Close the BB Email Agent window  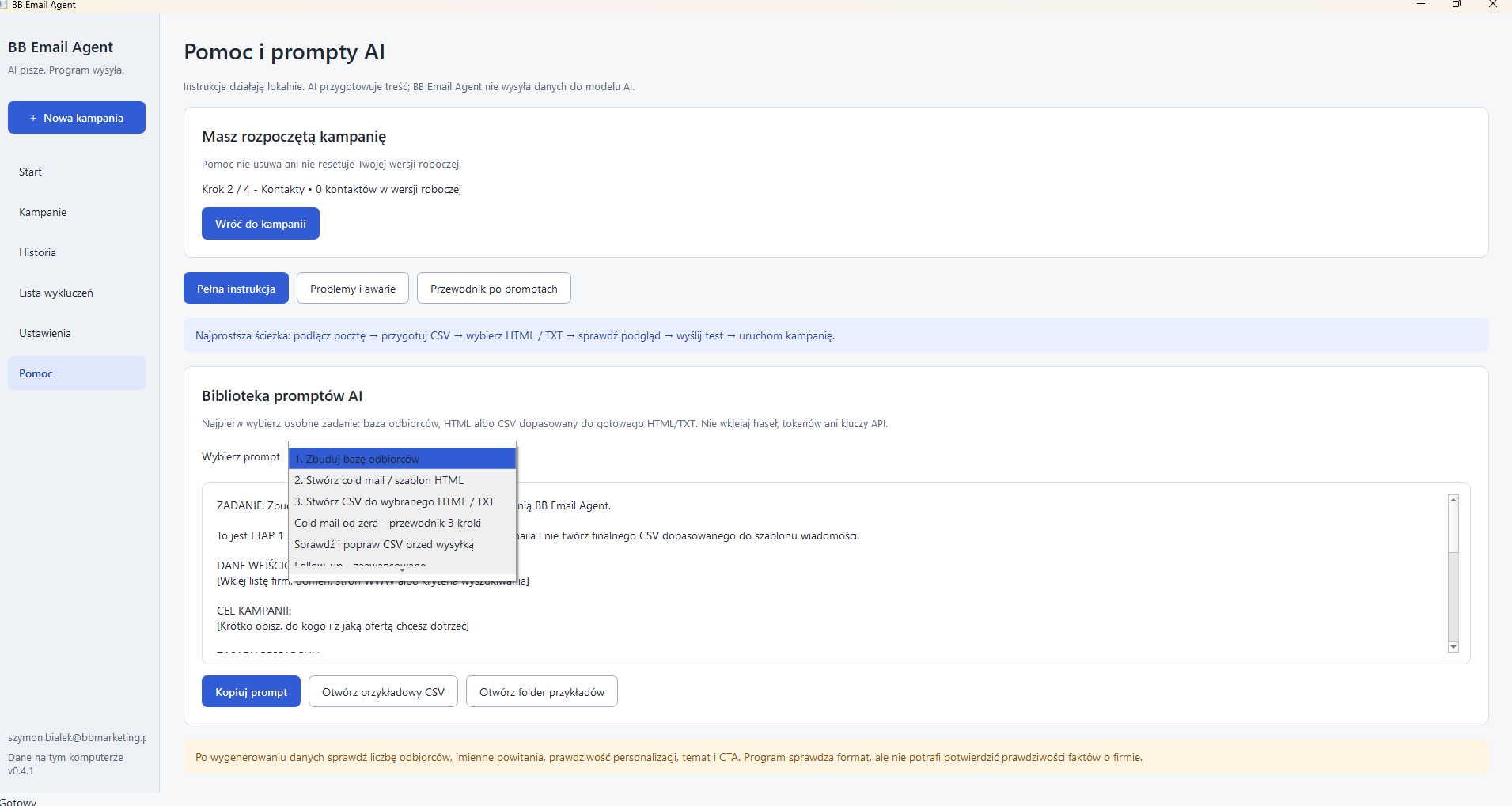coord(1493,5)
